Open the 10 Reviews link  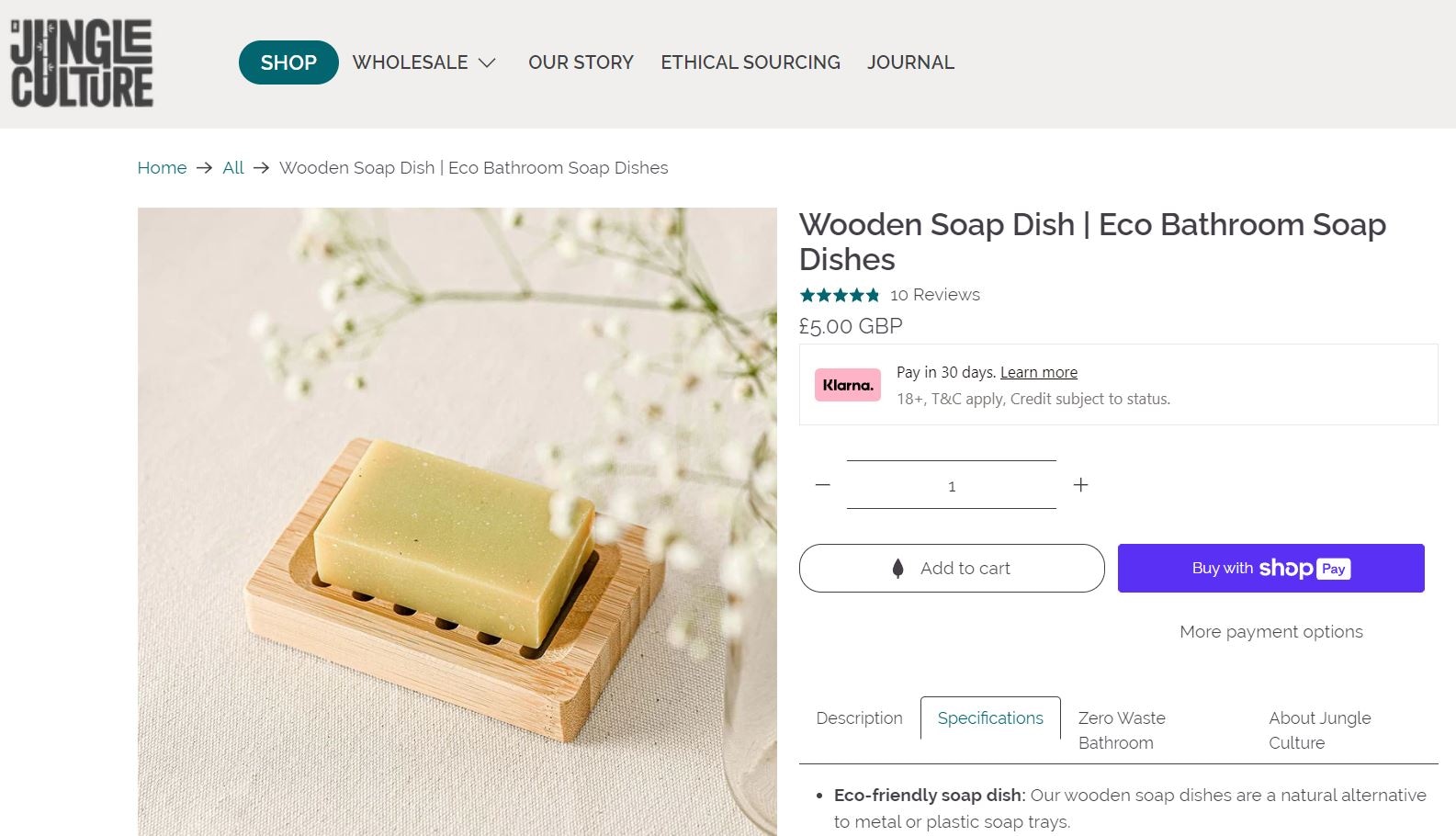point(934,295)
